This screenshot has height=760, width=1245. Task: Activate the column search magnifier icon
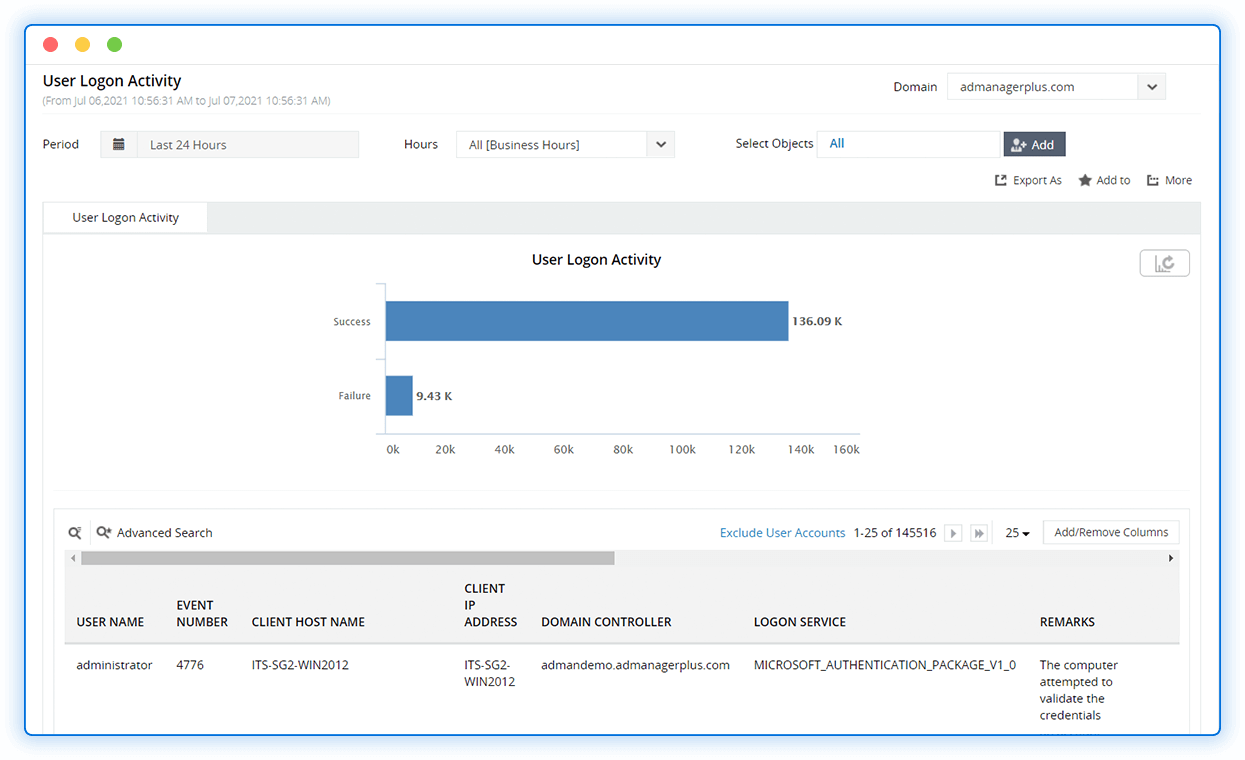pyautogui.click(x=74, y=532)
